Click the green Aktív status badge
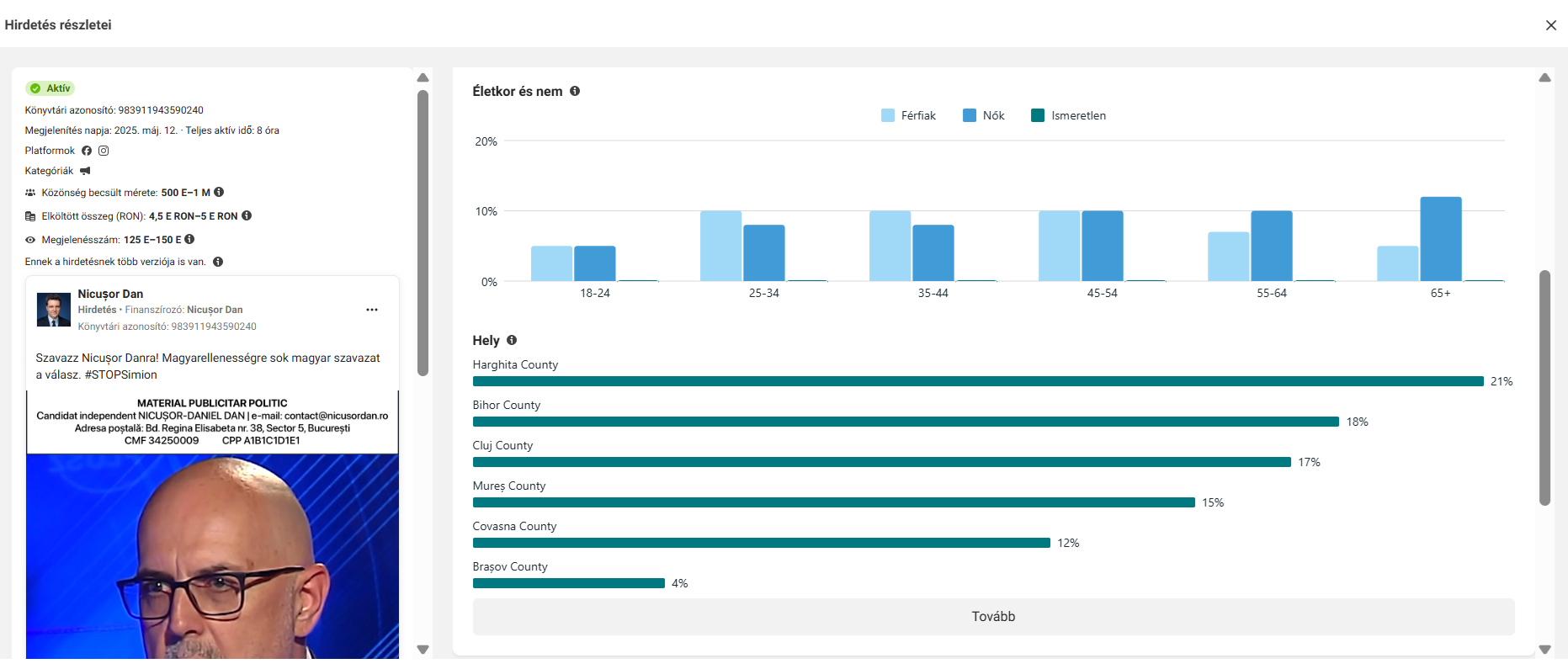The image size is (1568, 669). [51, 88]
